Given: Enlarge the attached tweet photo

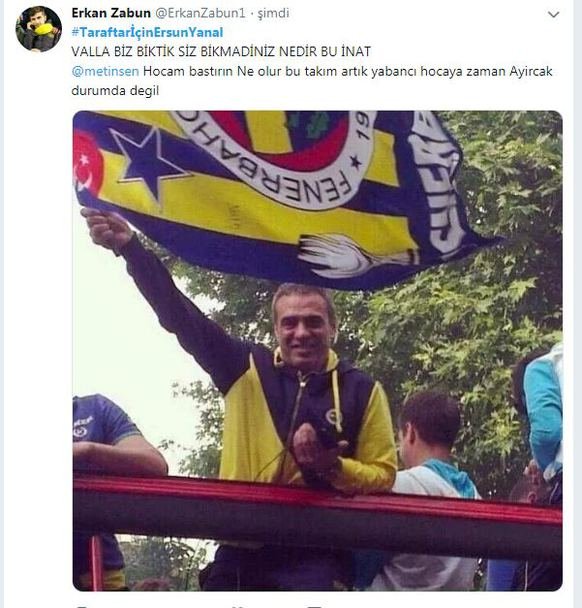Looking at the screenshot, I should point(317,351).
